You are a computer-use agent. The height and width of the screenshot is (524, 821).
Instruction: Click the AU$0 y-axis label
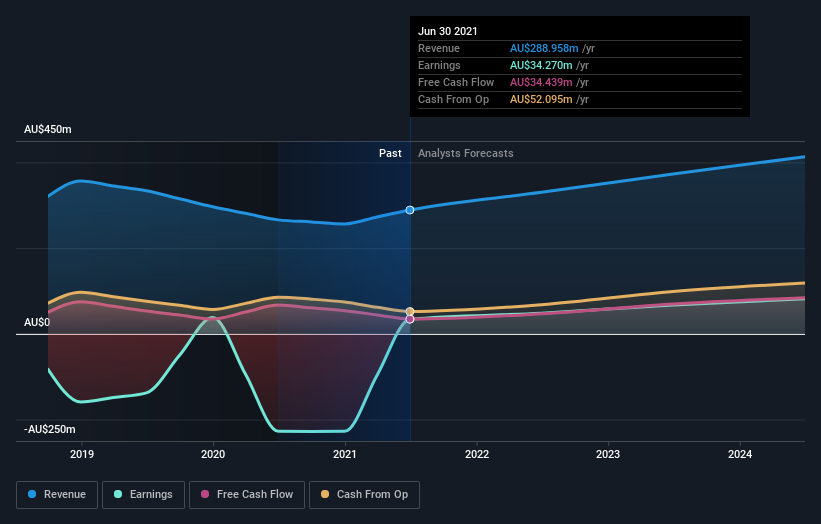[x=37, y=322]
